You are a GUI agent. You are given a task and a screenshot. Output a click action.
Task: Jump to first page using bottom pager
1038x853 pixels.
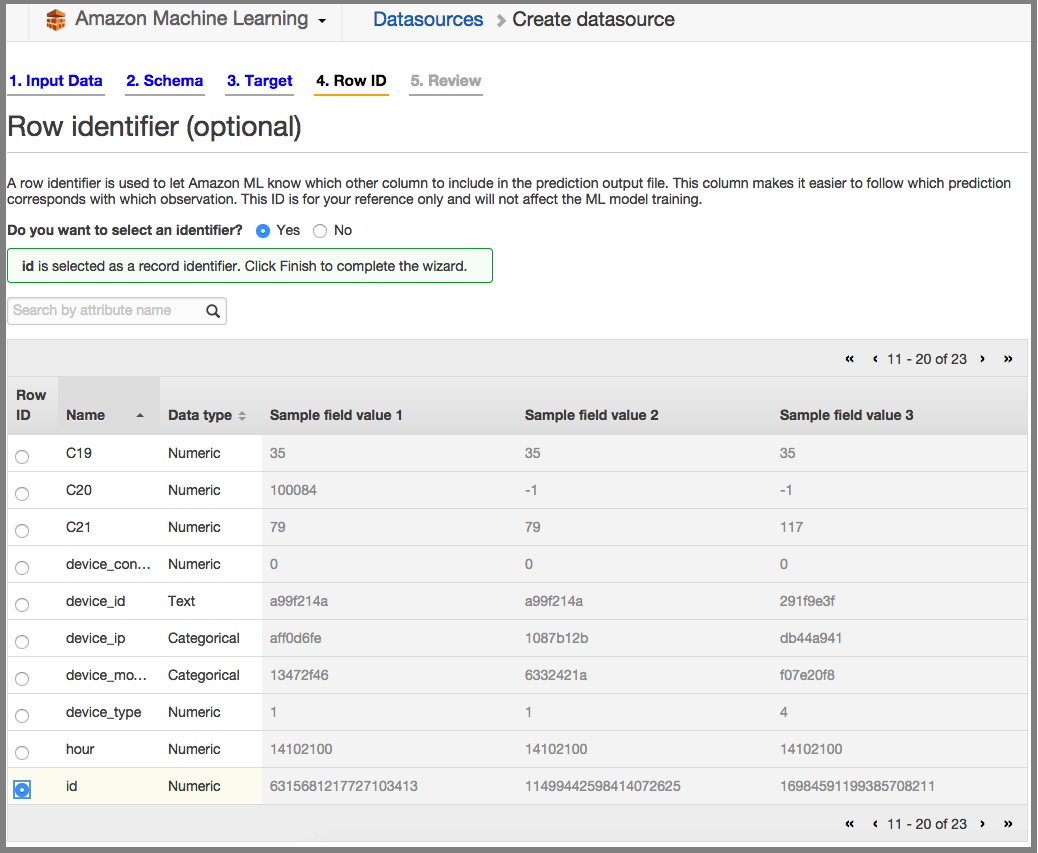click(849, 824)
